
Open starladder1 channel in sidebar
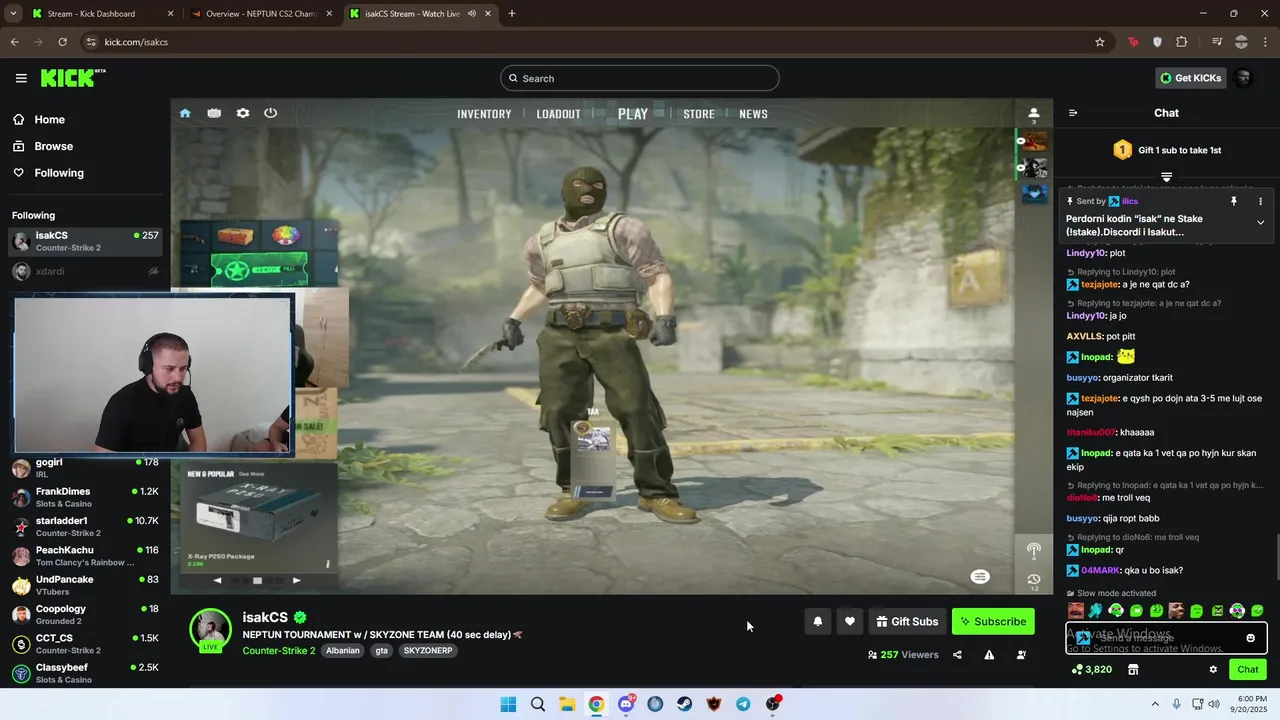click(85, 526)
